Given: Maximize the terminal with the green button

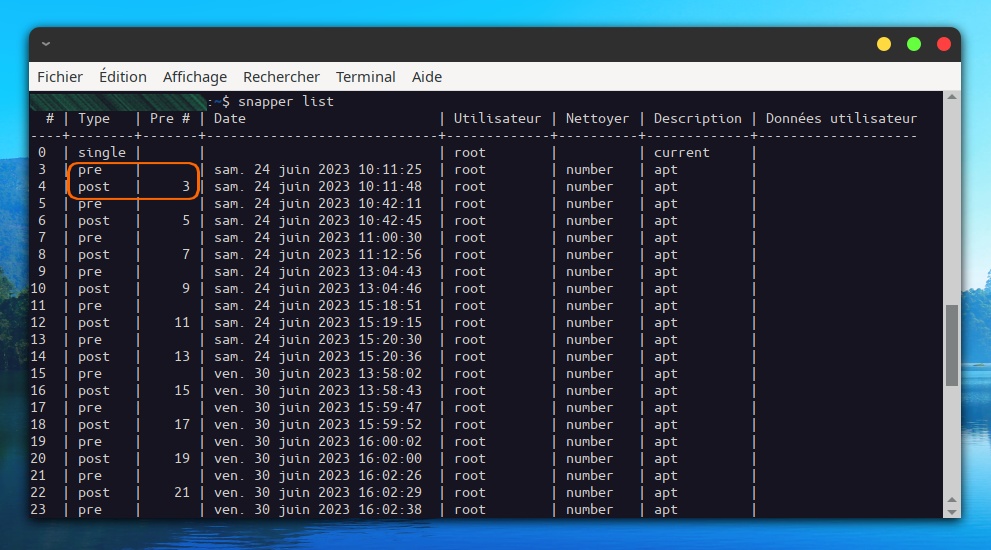Looking at the screenshot, I should pyautogui.click(x=913, y=44).
